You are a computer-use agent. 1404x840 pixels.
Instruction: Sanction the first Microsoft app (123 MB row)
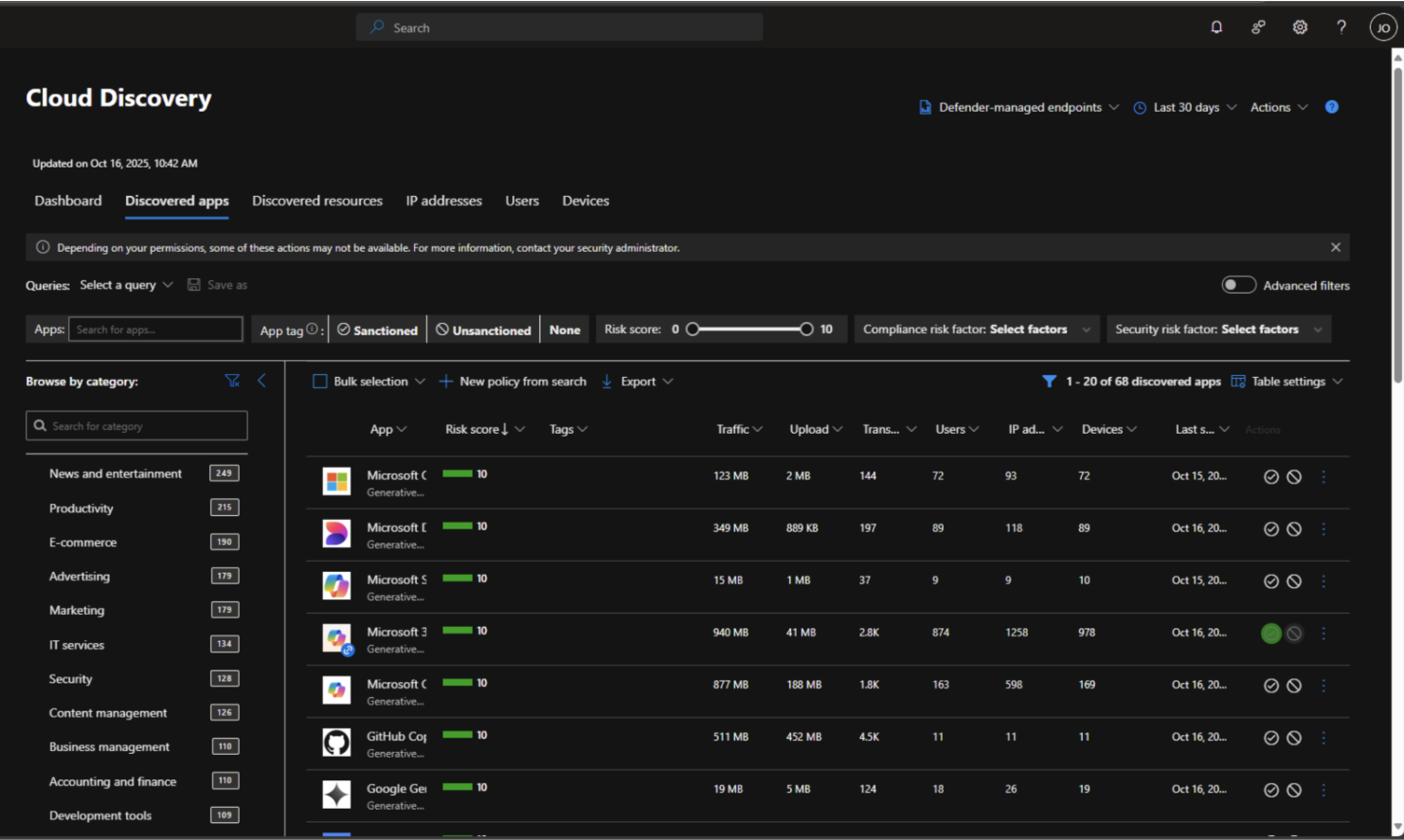[1271, 477]
